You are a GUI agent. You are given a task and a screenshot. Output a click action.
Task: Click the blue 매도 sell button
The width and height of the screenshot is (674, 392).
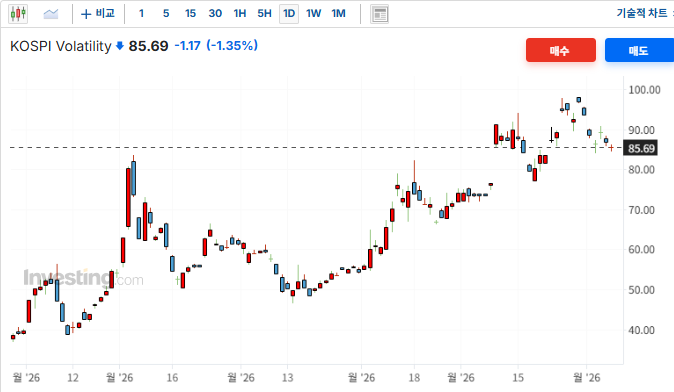(639, 50)
